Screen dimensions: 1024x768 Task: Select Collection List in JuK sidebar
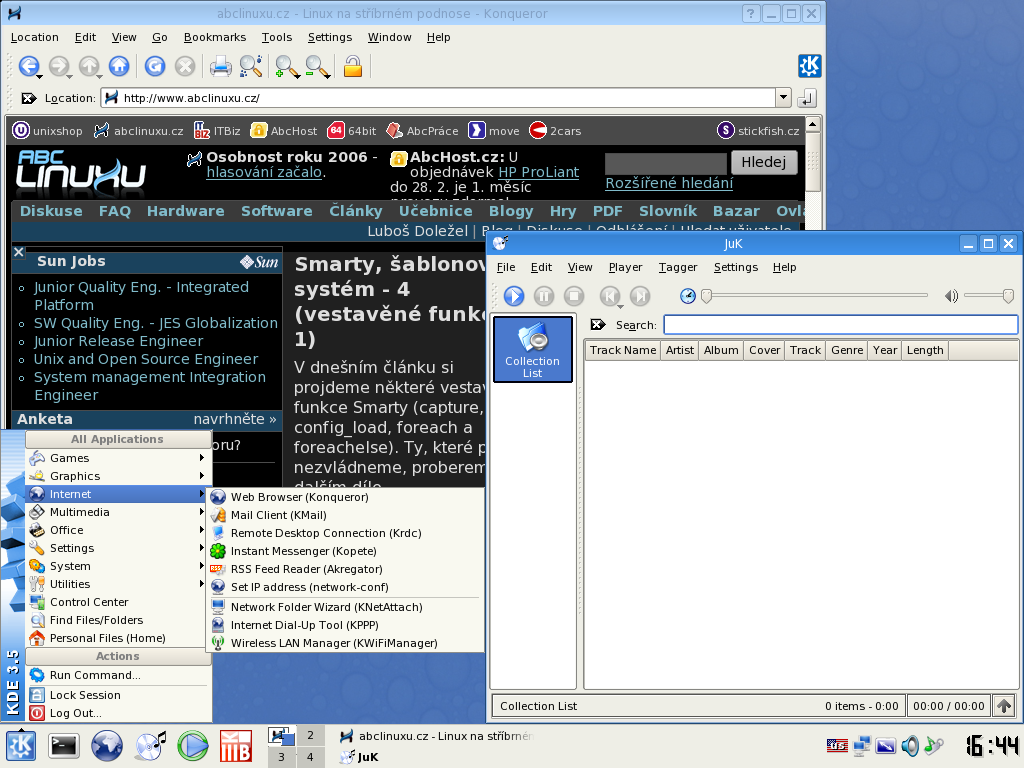click(533, 349)
